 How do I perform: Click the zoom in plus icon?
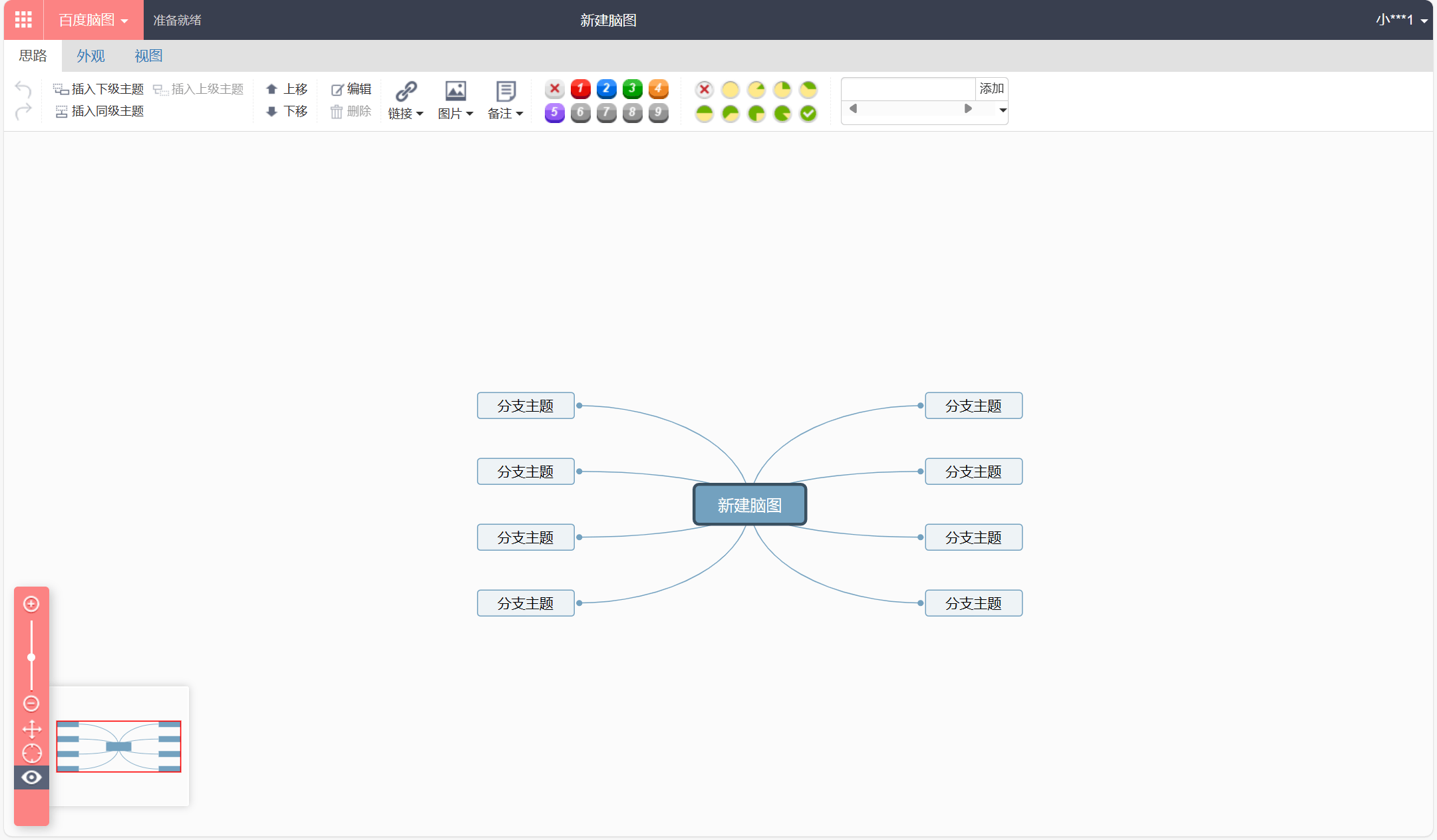[x=31, y=604]
